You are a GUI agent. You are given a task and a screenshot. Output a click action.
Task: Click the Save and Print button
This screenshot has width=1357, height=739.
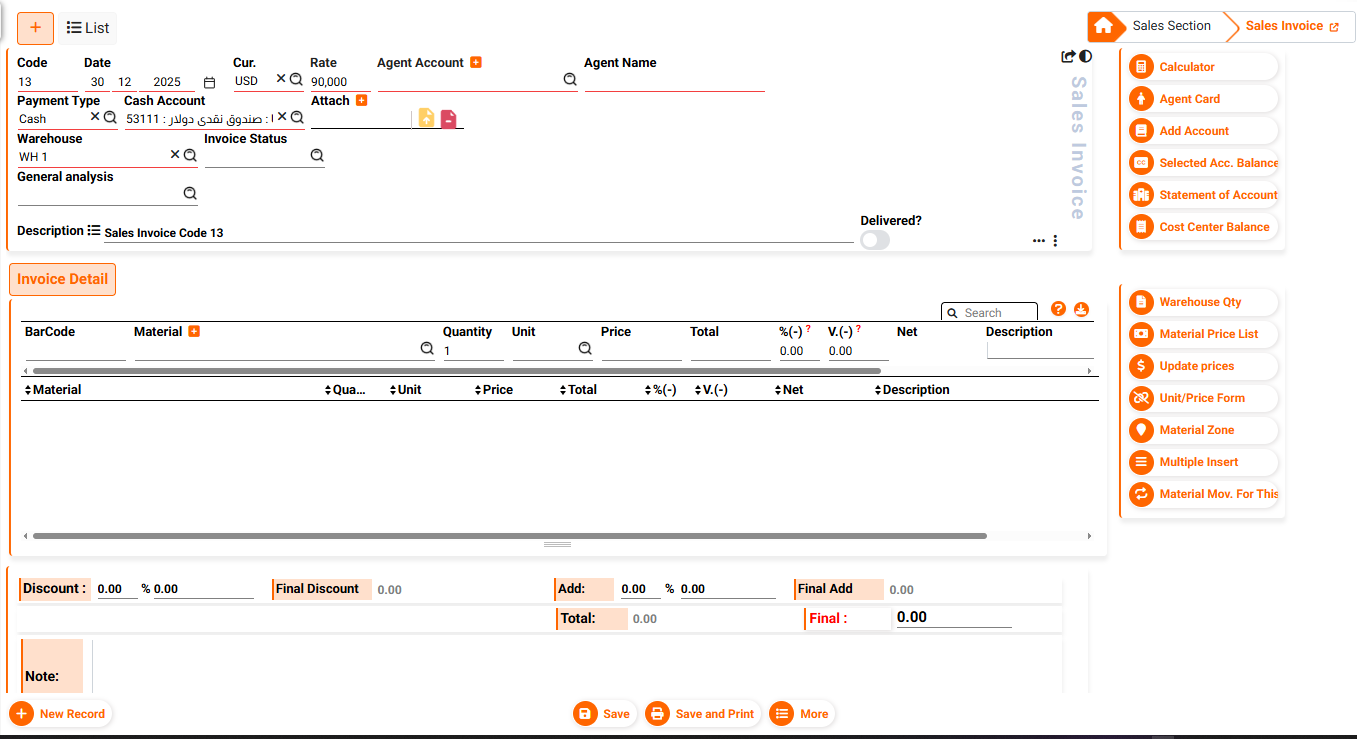coord(702,713)
